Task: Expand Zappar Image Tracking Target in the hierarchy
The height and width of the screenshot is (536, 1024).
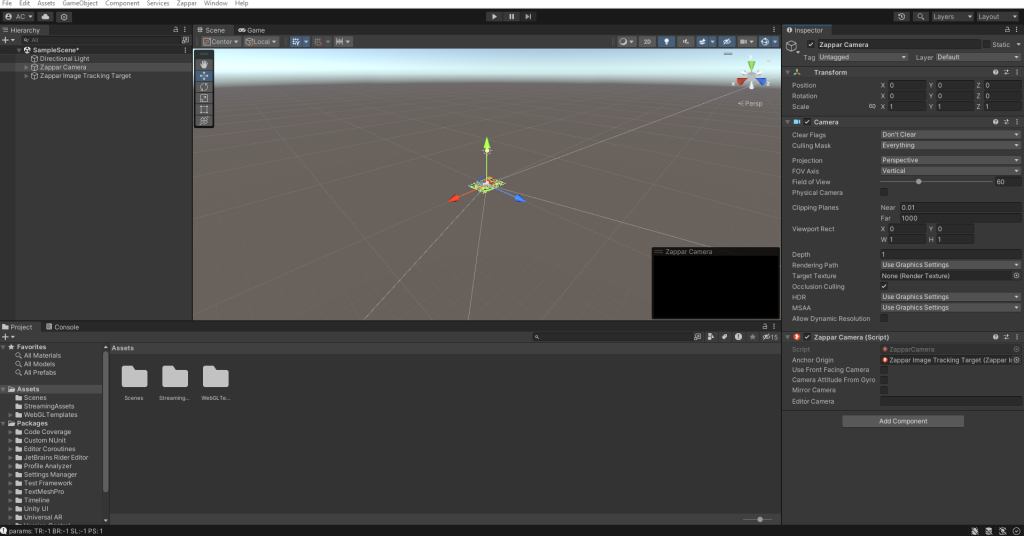Action: 27,76
